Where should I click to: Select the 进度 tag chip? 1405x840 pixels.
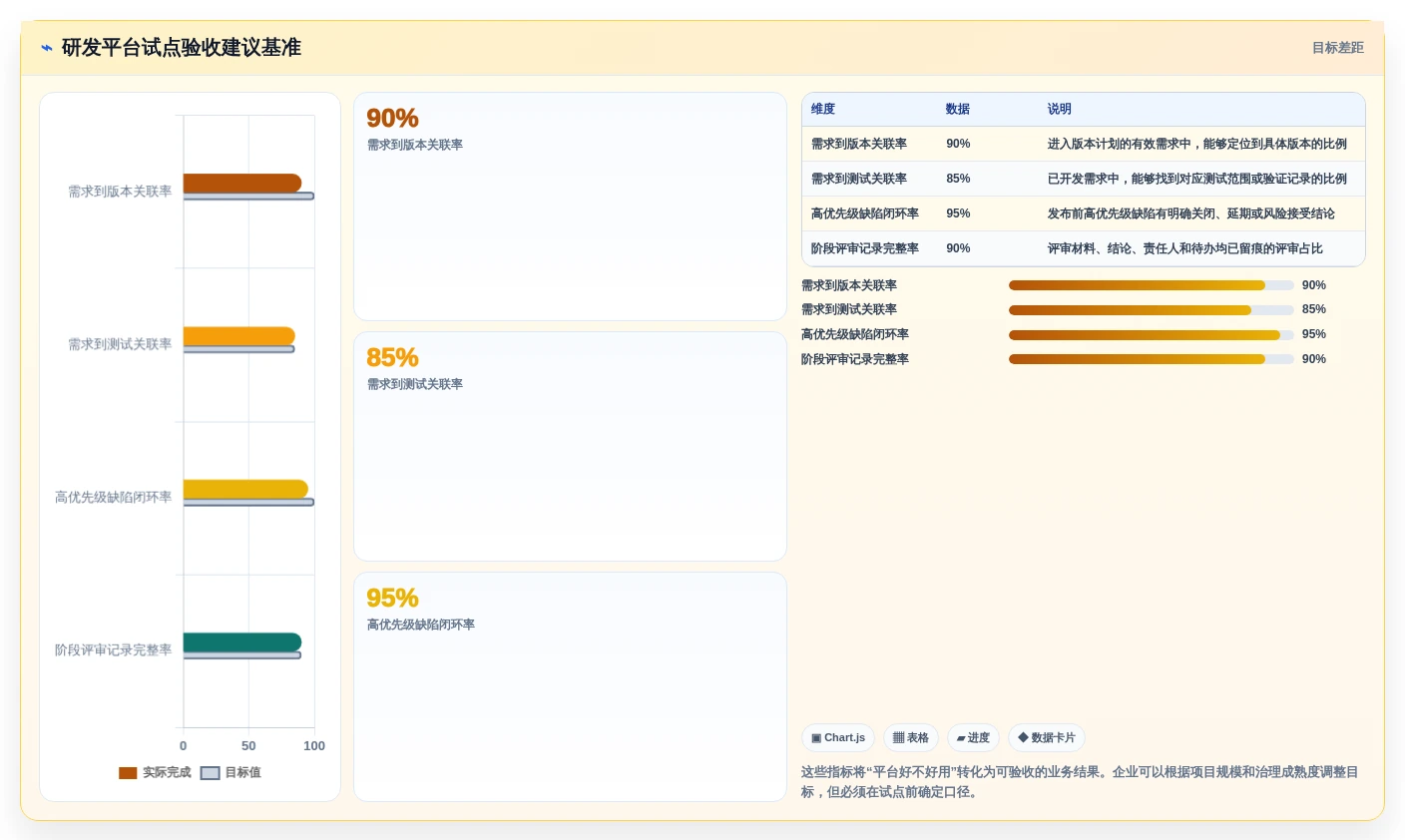coord(973,738)
